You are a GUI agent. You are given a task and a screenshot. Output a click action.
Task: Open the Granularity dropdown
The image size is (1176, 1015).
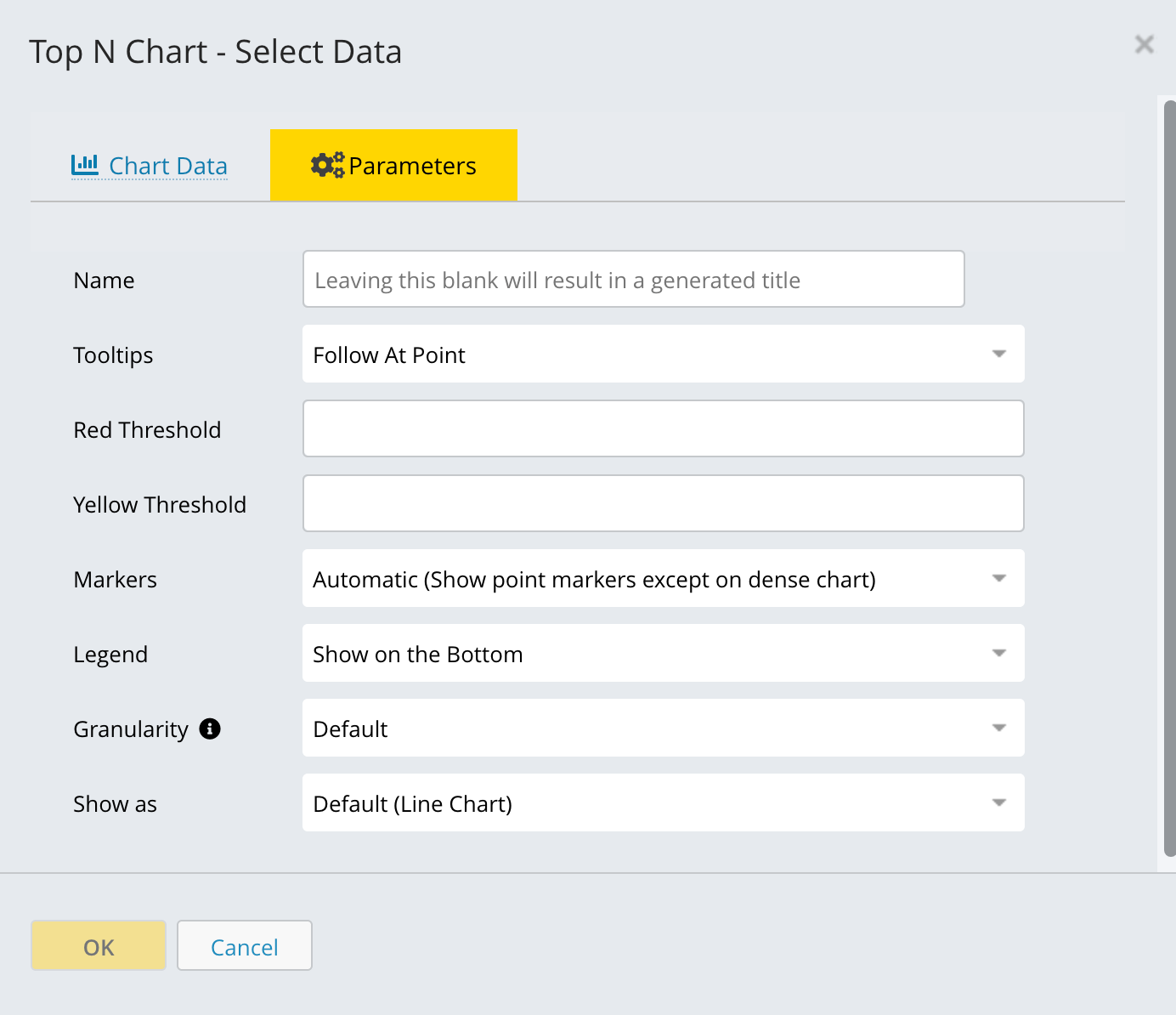664,728
